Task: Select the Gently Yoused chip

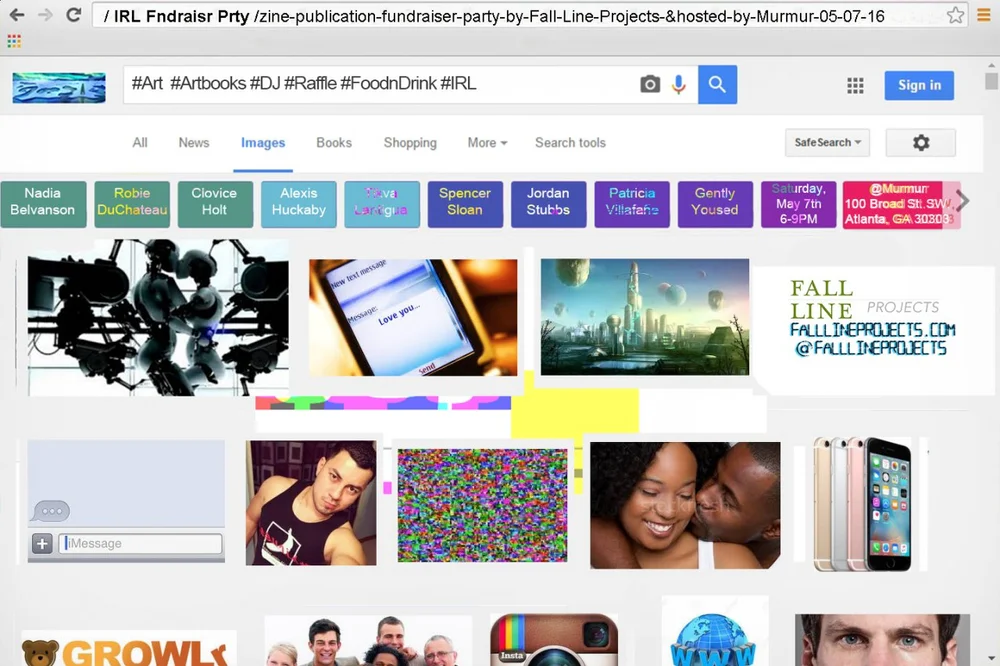Action: (x=715, y=204)
